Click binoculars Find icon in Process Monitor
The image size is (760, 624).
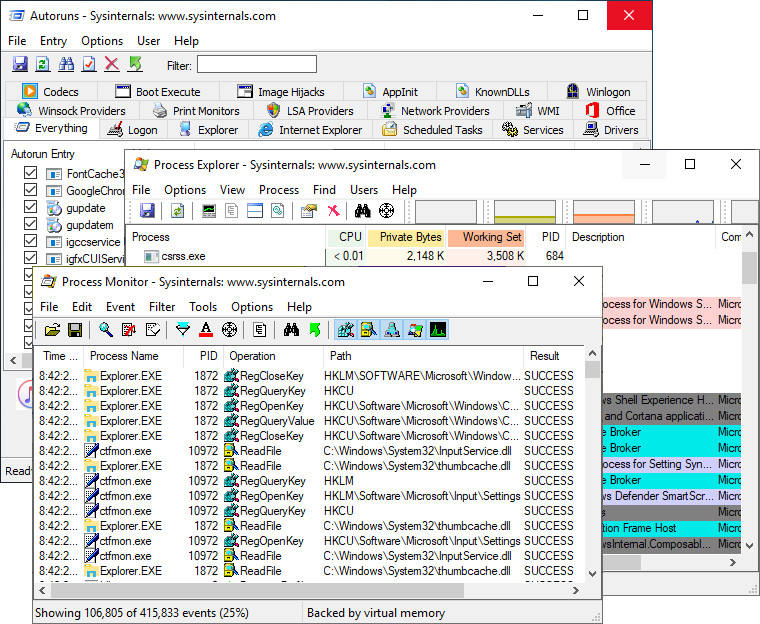tap(291, 330)
